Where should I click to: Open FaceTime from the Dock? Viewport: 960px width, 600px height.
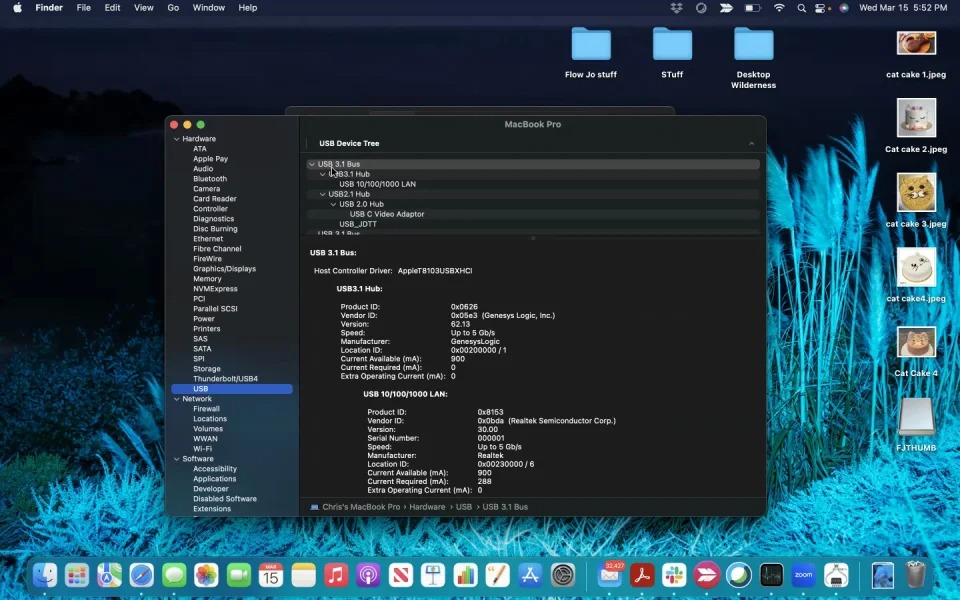pyautogui.click(x=239, y=575)
